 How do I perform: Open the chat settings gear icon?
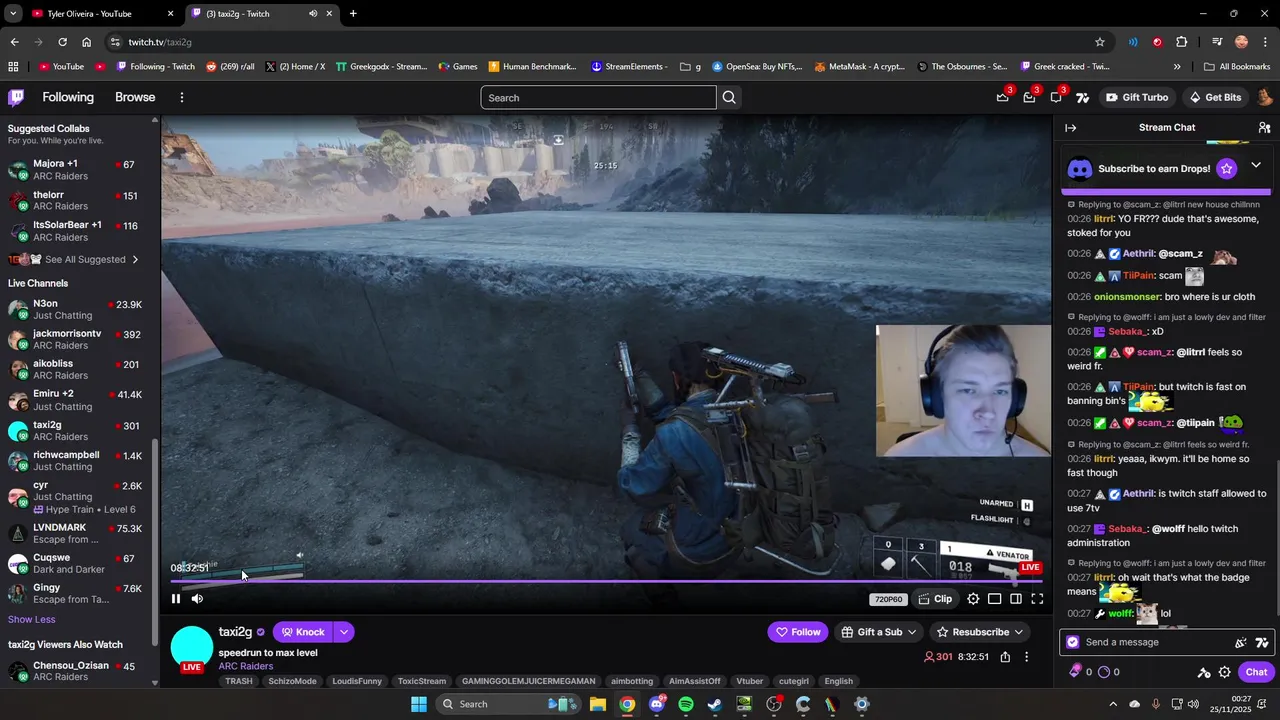[x=1224, y=672]
